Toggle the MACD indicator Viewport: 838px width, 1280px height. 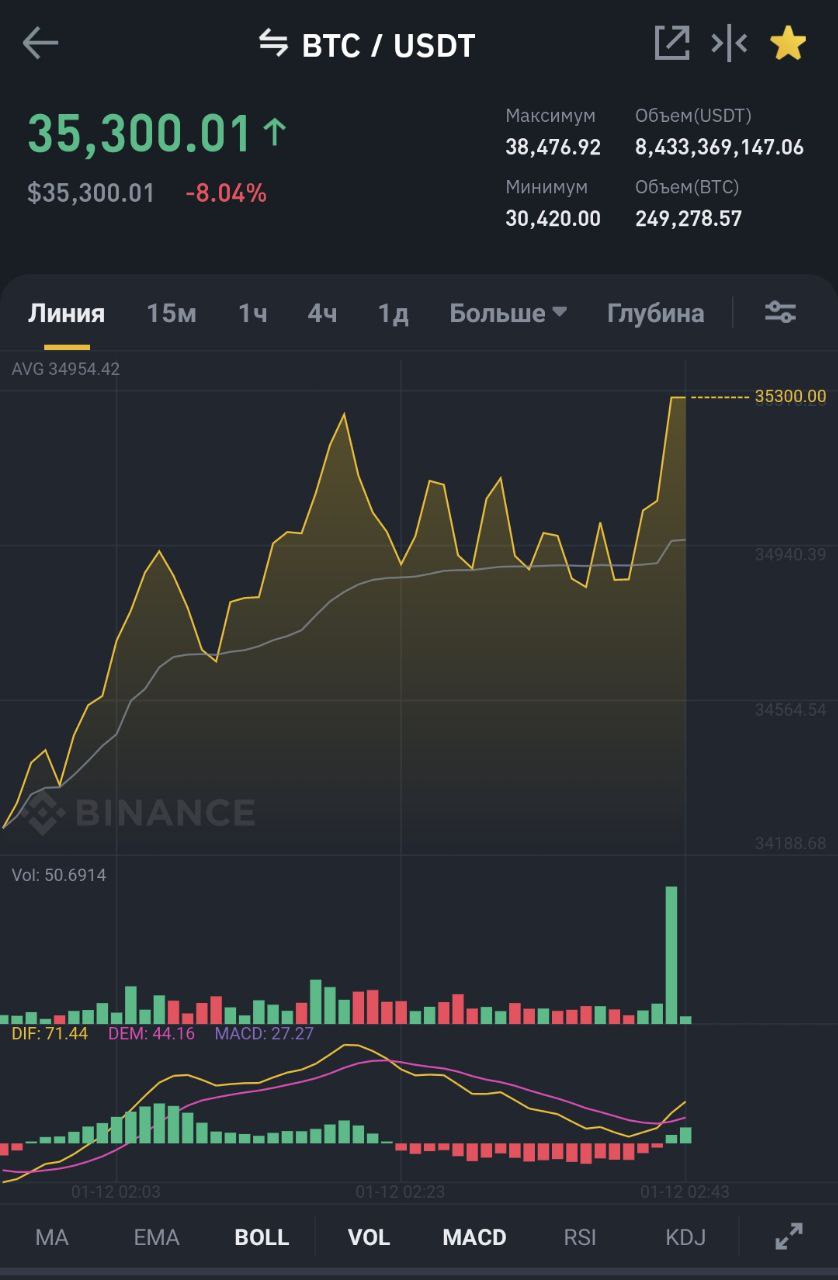pyautogui.click(x=475, y=1237)
